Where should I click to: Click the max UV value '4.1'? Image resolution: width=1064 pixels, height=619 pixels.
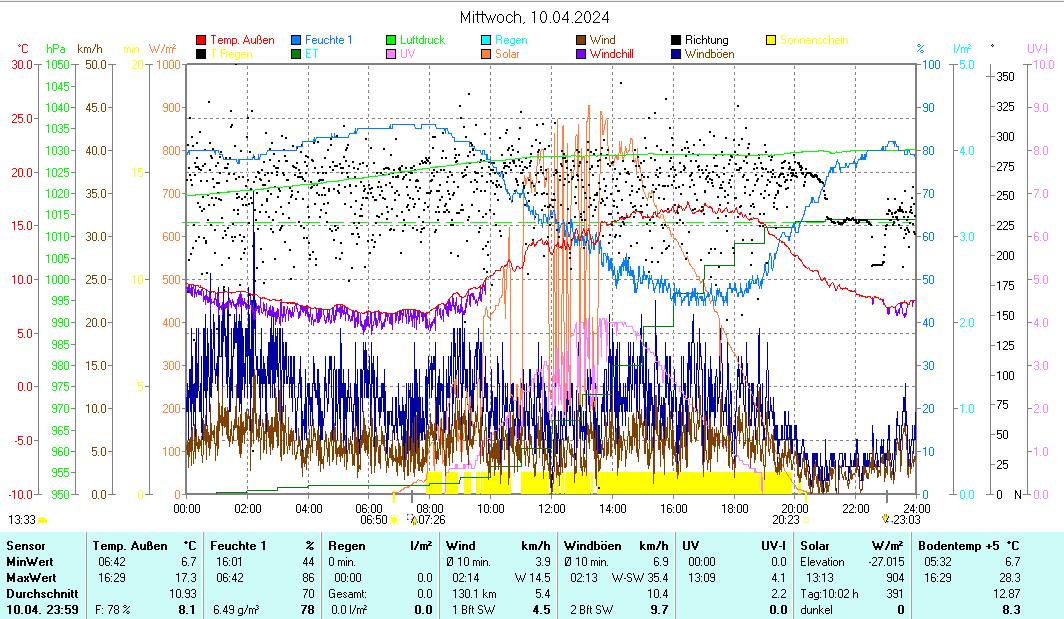tap(778, 578)
